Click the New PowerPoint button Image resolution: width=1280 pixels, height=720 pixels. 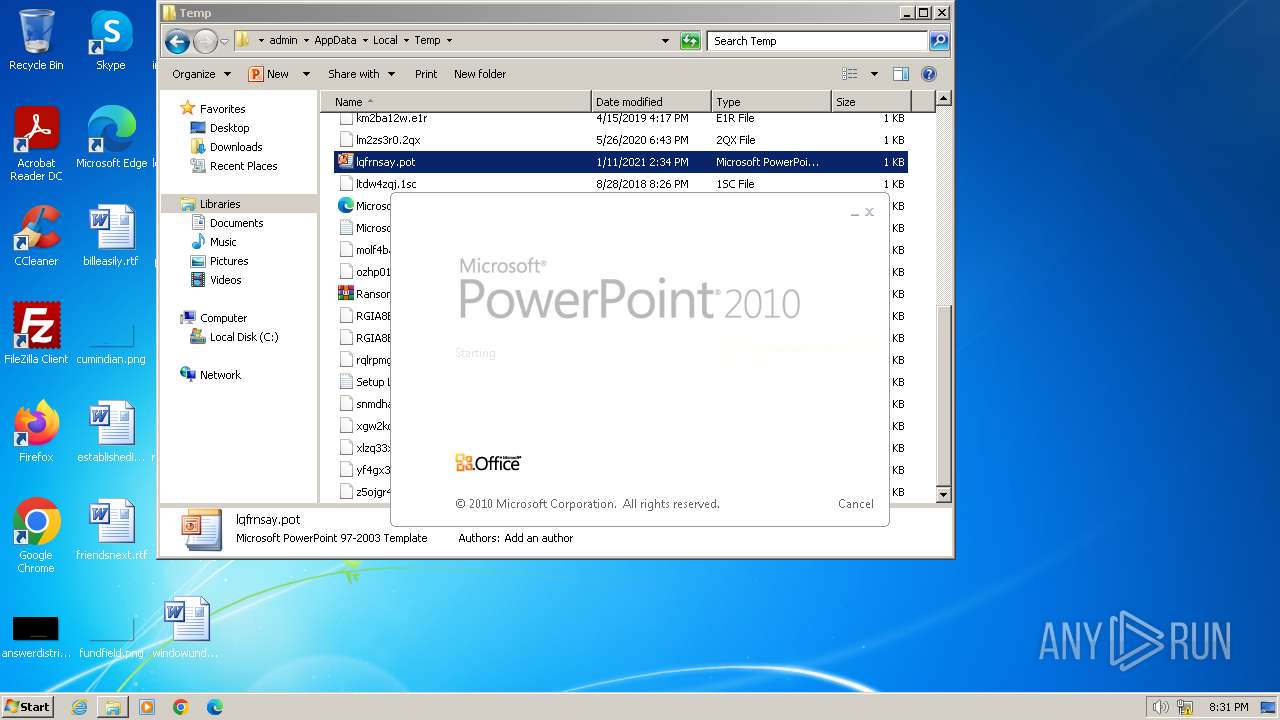coord(269,74)
